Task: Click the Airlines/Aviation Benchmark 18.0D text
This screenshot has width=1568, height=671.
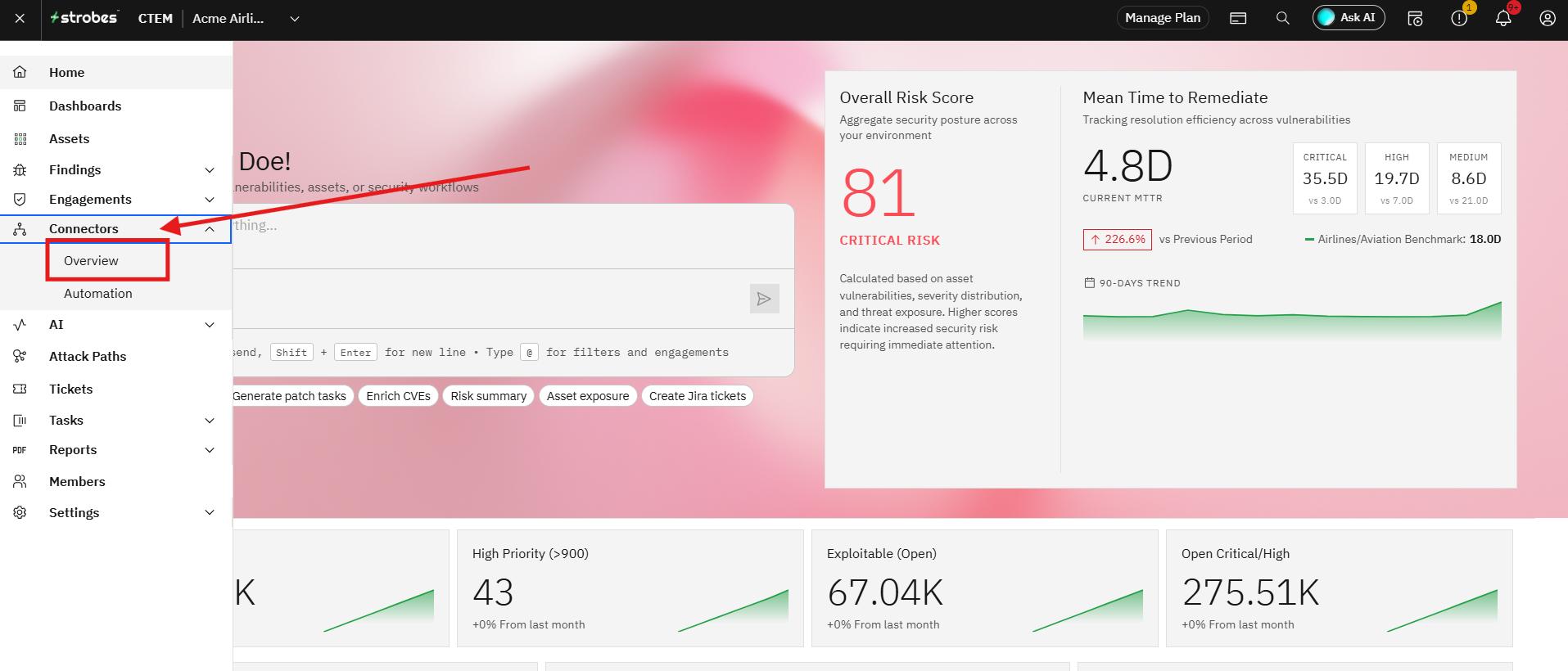Action: click(x=1403, y=240)
